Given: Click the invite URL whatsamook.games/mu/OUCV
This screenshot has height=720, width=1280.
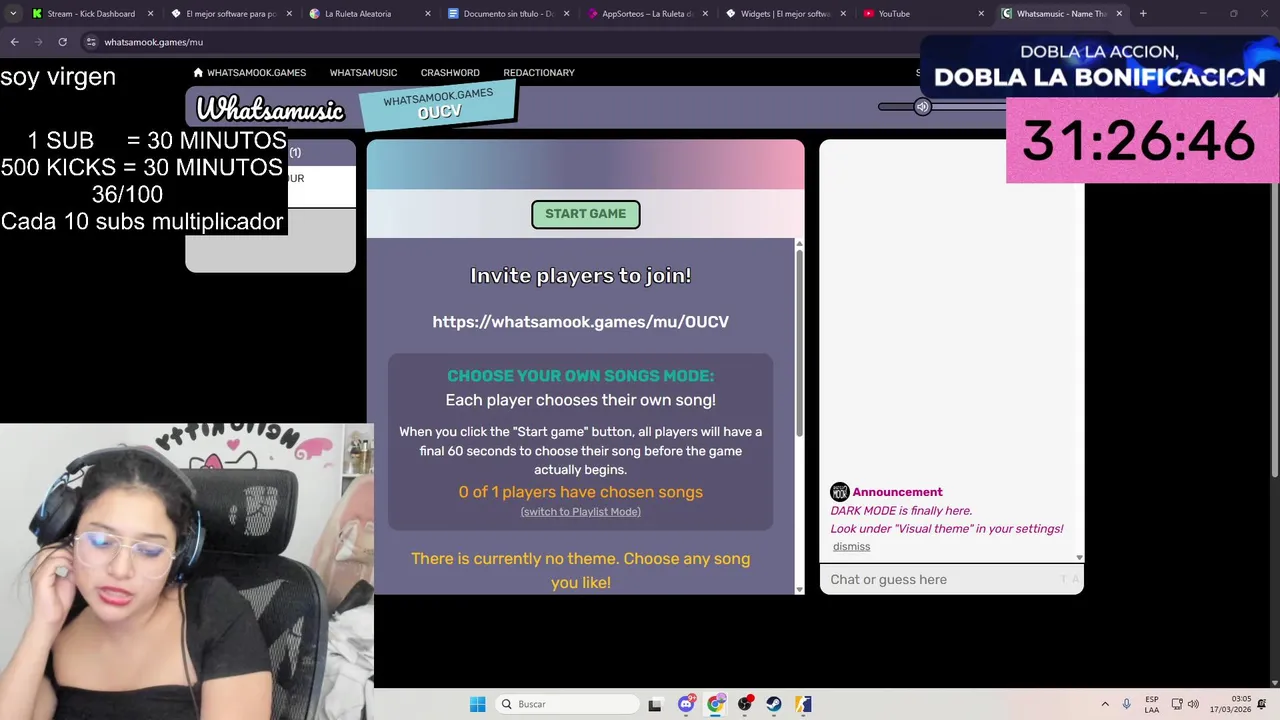Looking at the screenshot, I should 580,322.
